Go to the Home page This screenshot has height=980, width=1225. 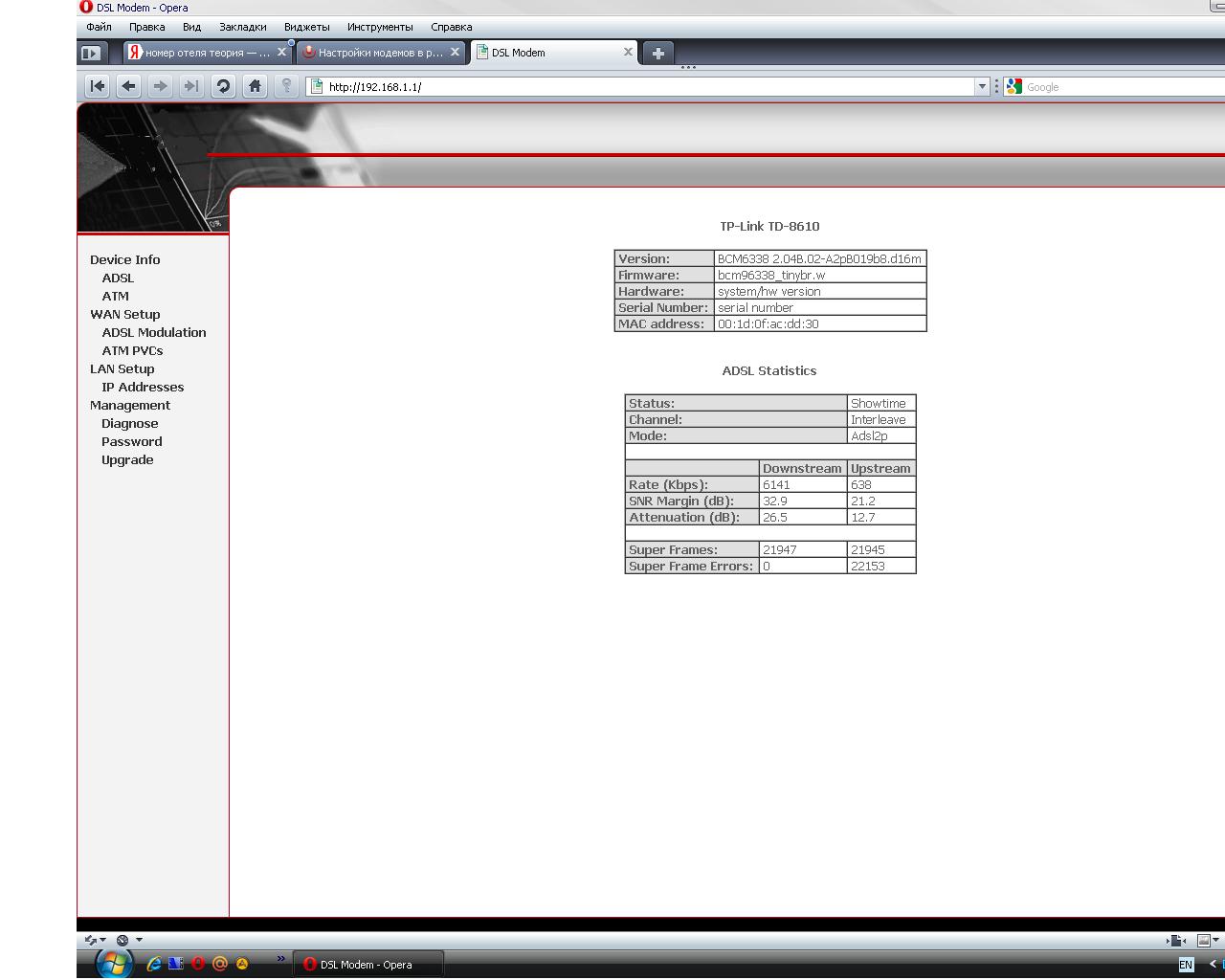255,86
